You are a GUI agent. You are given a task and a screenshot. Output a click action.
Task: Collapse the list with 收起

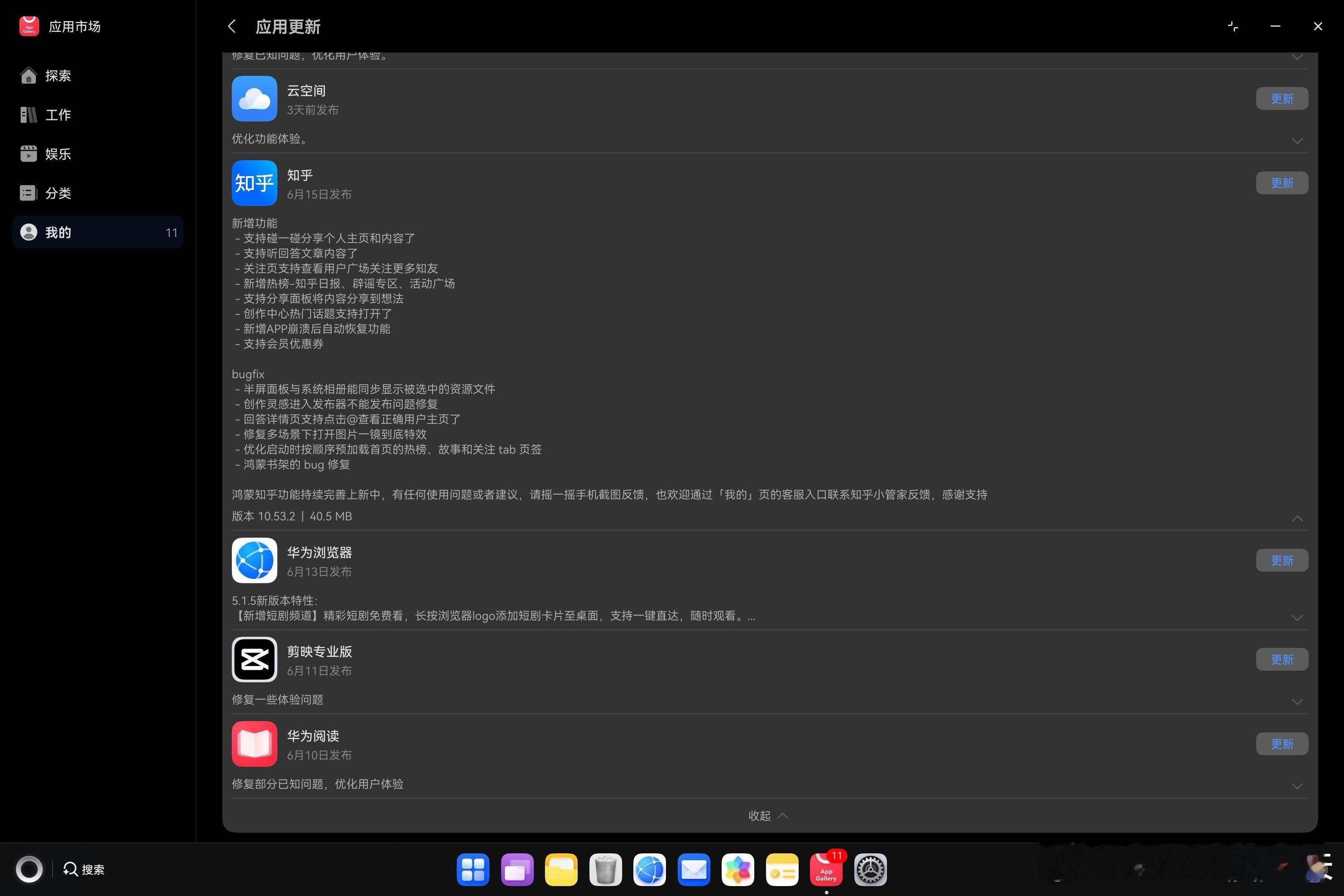pos(768,815)
